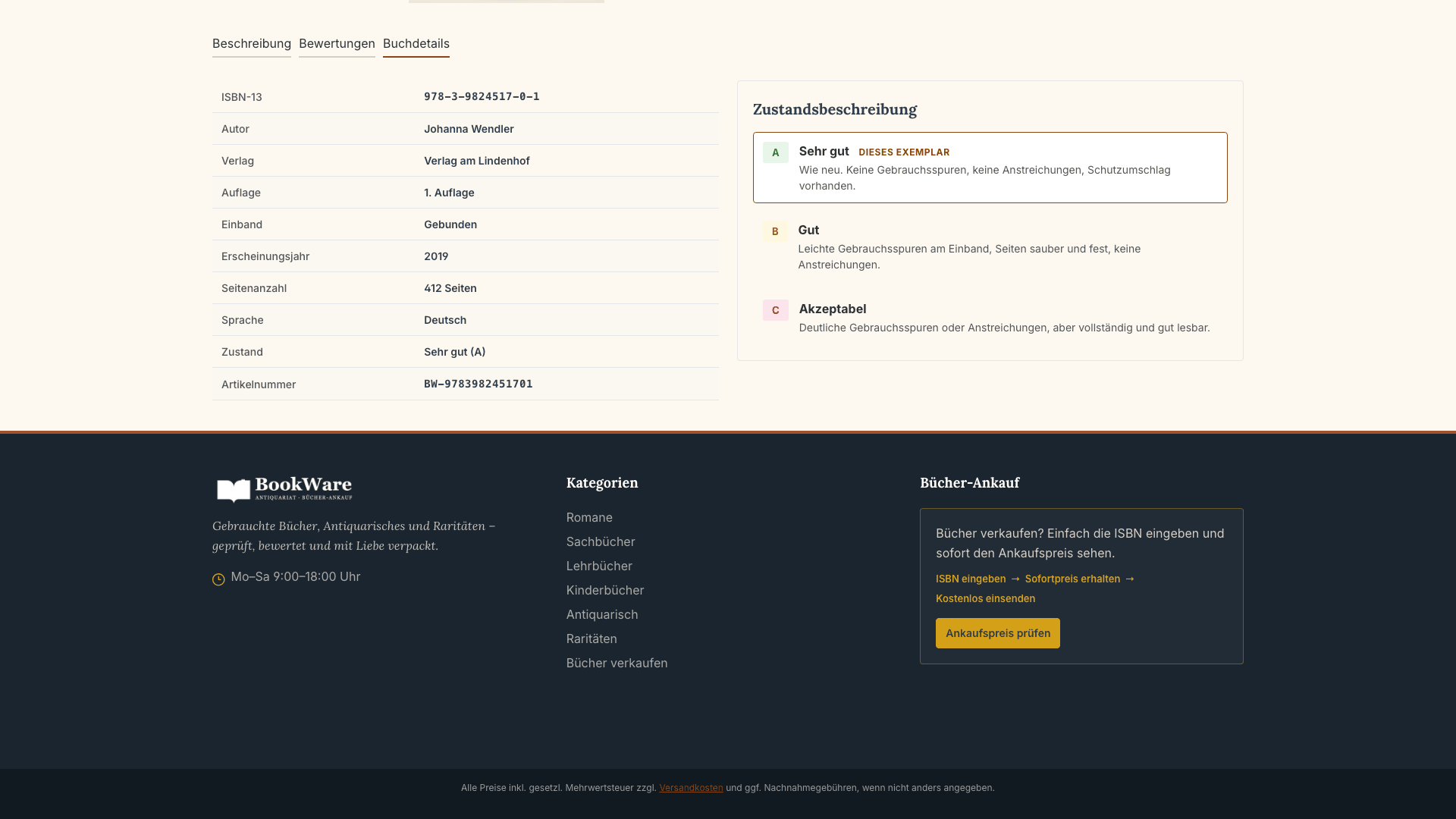Click the red C condition badge
Screen dimensions: 1456x819
coord(775,310)
